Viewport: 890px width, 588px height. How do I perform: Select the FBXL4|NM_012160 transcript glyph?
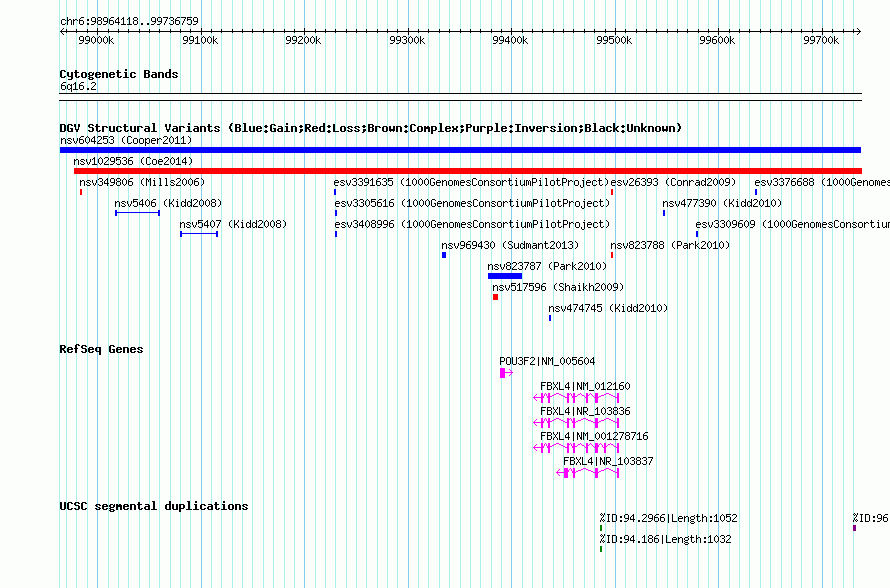click(x=576, y=398)
